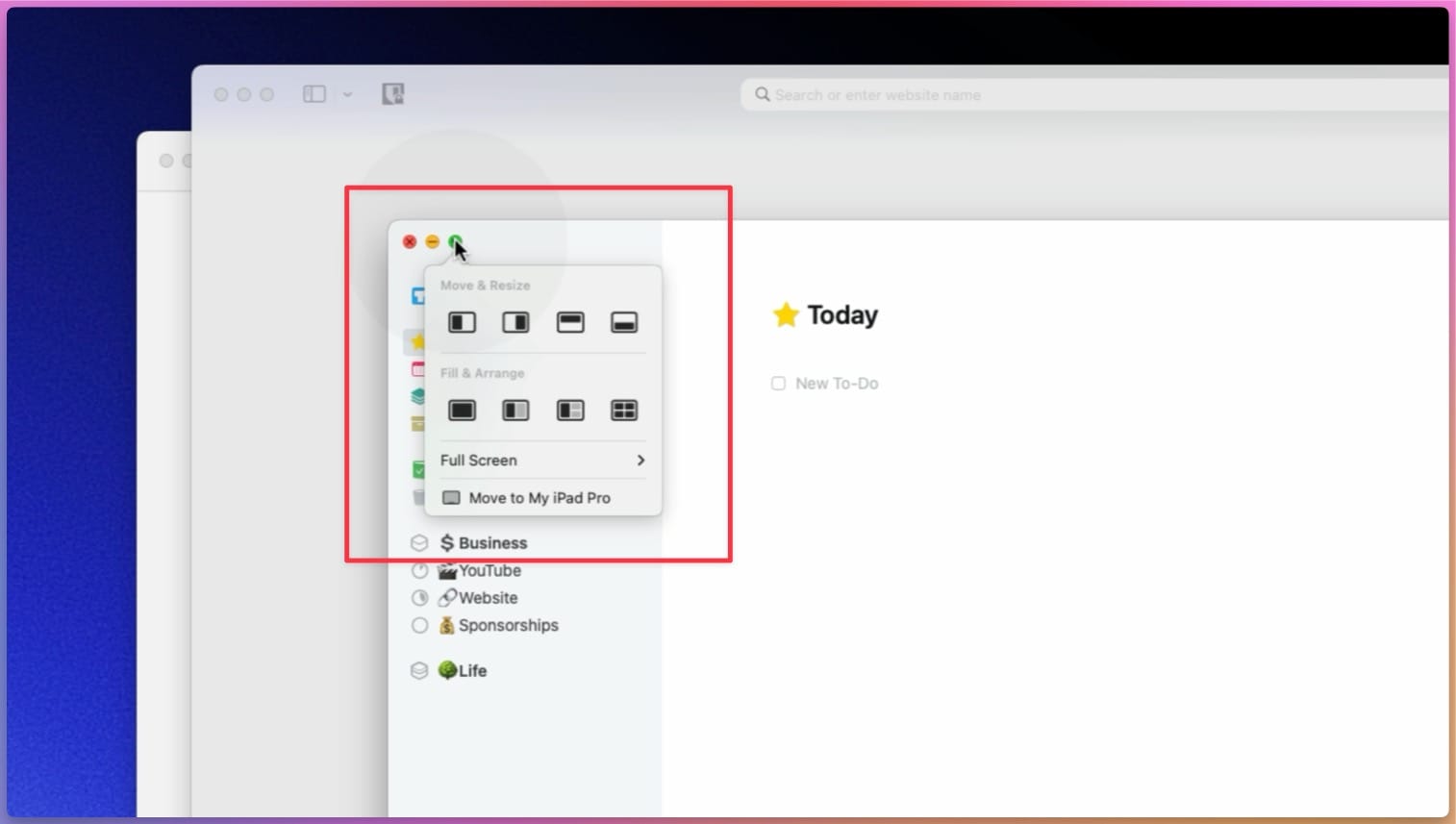Expand the Business section stack icon

[x=420, y=542]
